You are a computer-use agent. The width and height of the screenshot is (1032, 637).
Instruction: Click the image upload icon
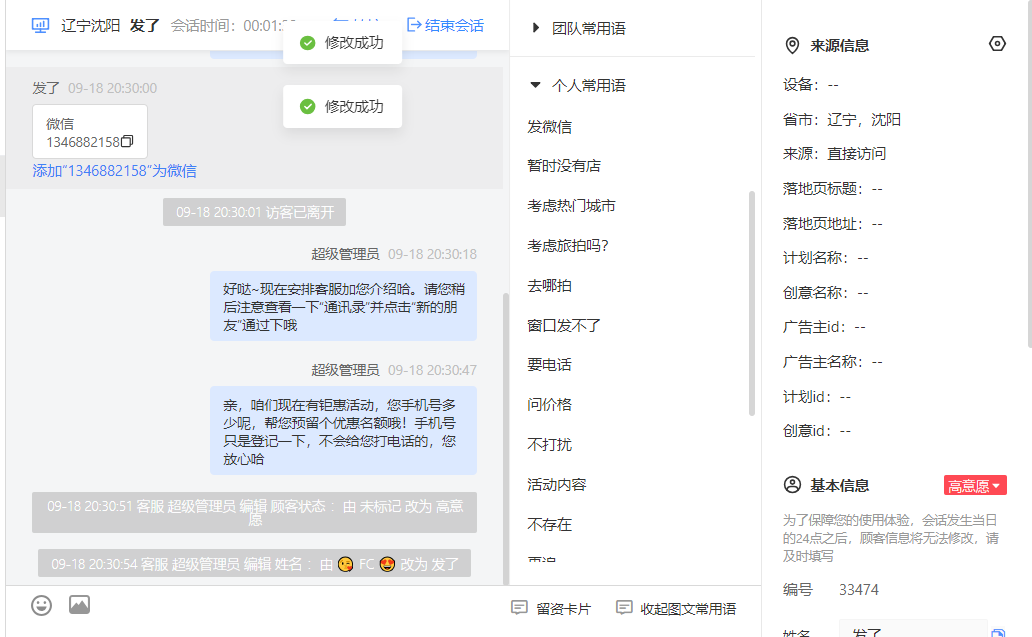[x=80, y=605]
